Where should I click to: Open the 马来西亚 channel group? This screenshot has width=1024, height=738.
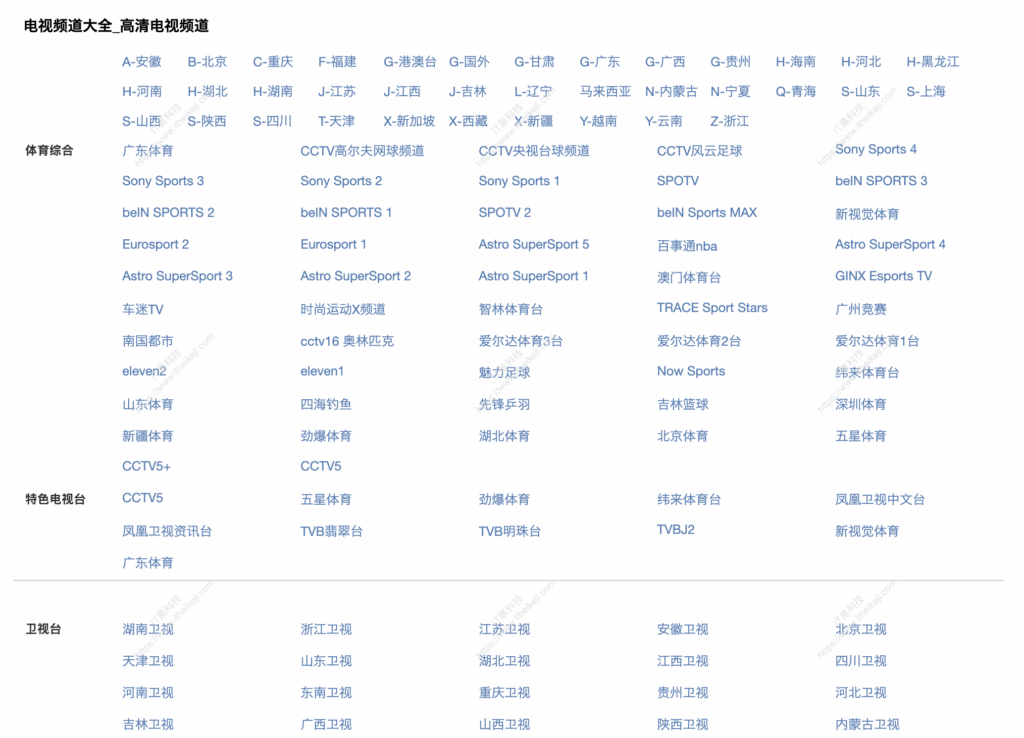click(x=605, y=91)
